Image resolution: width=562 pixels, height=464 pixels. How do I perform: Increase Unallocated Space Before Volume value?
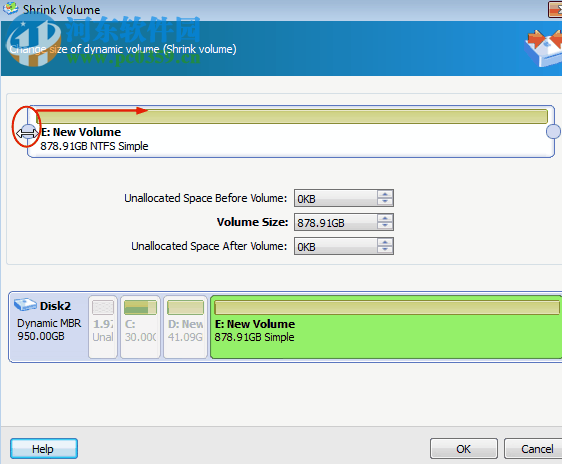click(x=385, y=194)
